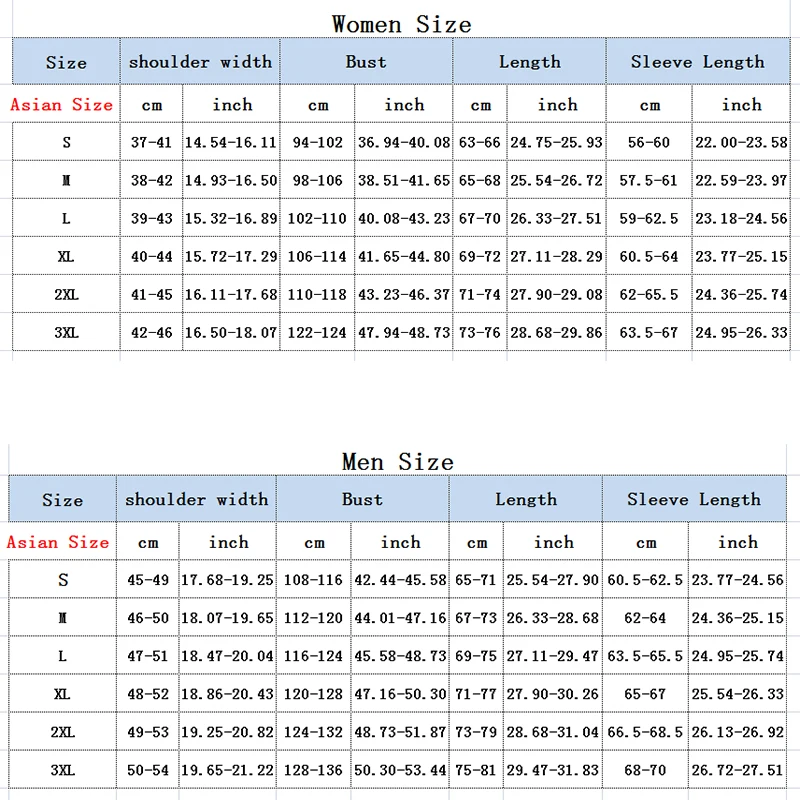Click the red Asian Size label in Women table
800x800 pixels.
(62, 104)
